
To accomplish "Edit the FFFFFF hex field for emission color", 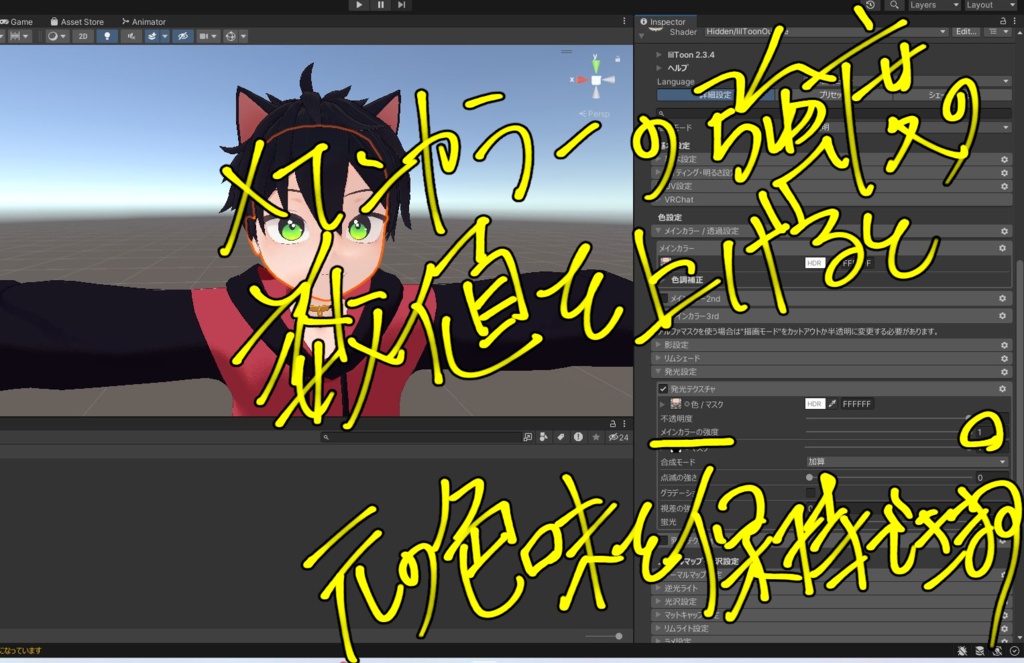I will 856,404.
